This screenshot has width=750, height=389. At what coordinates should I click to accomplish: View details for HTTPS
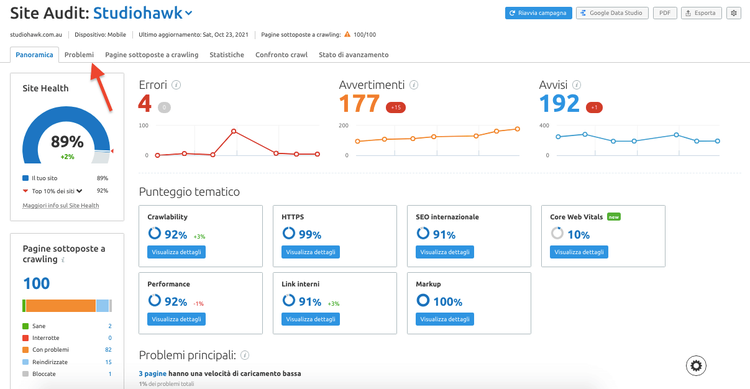(x=310, y=252)
